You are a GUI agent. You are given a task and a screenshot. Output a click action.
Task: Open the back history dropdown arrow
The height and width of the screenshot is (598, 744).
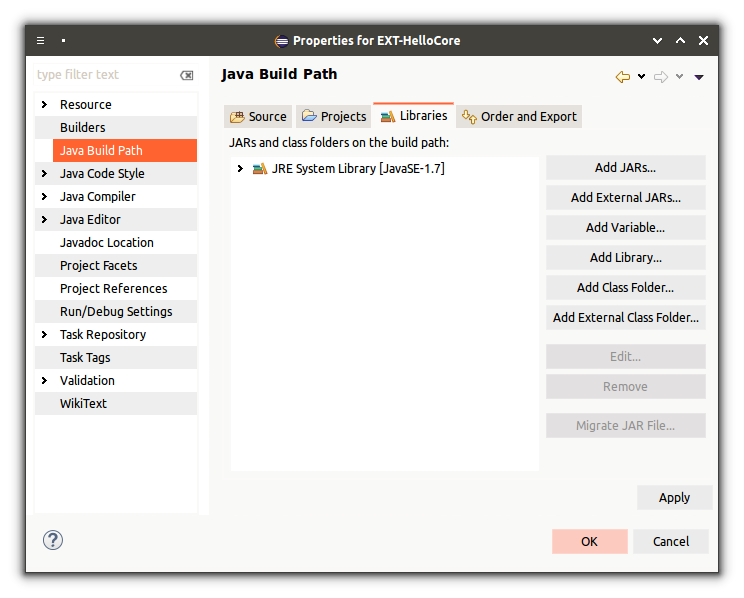(x=641, y=77)
